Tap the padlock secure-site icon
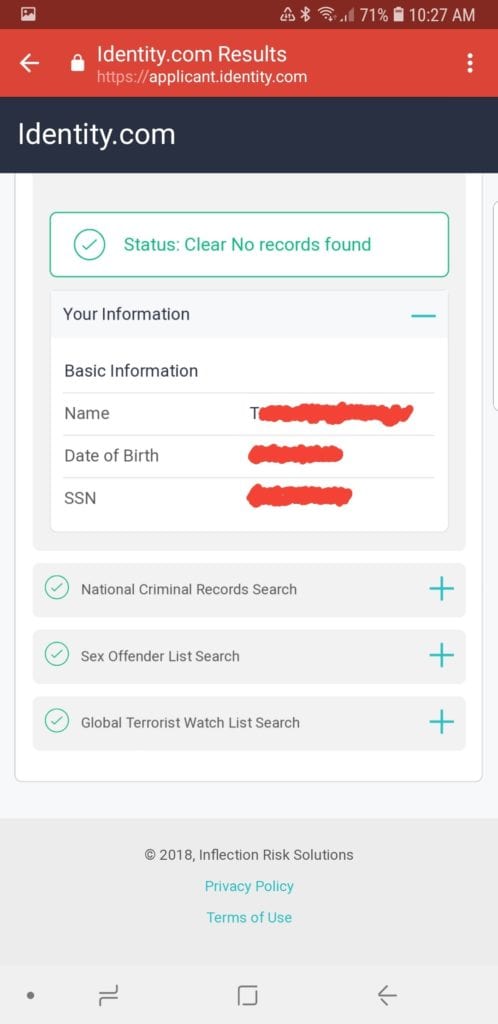 (77, 63)
